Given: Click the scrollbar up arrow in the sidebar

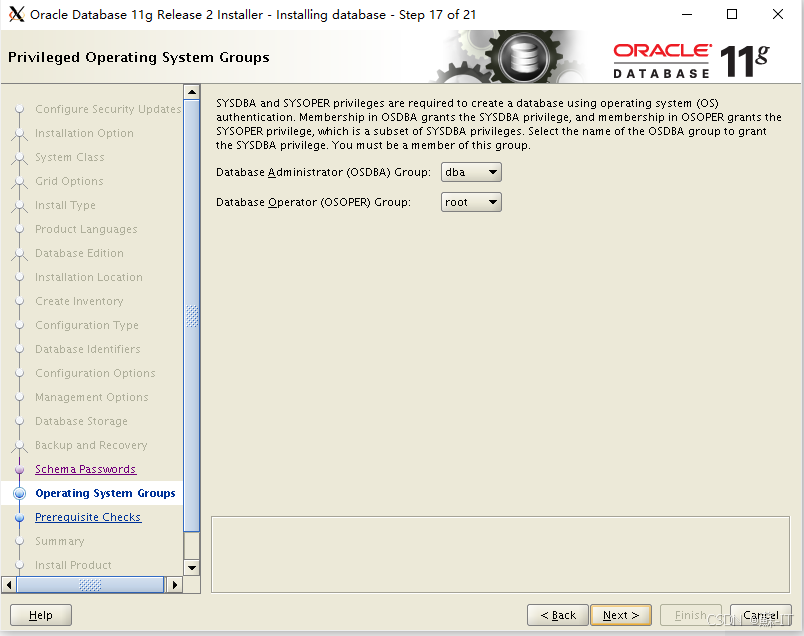Looking at the screenshot, I should [x=193, y=92].
